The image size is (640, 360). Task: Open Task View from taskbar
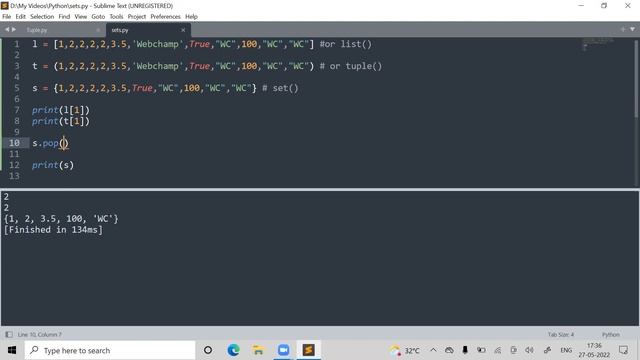click(x=208, y=350)
